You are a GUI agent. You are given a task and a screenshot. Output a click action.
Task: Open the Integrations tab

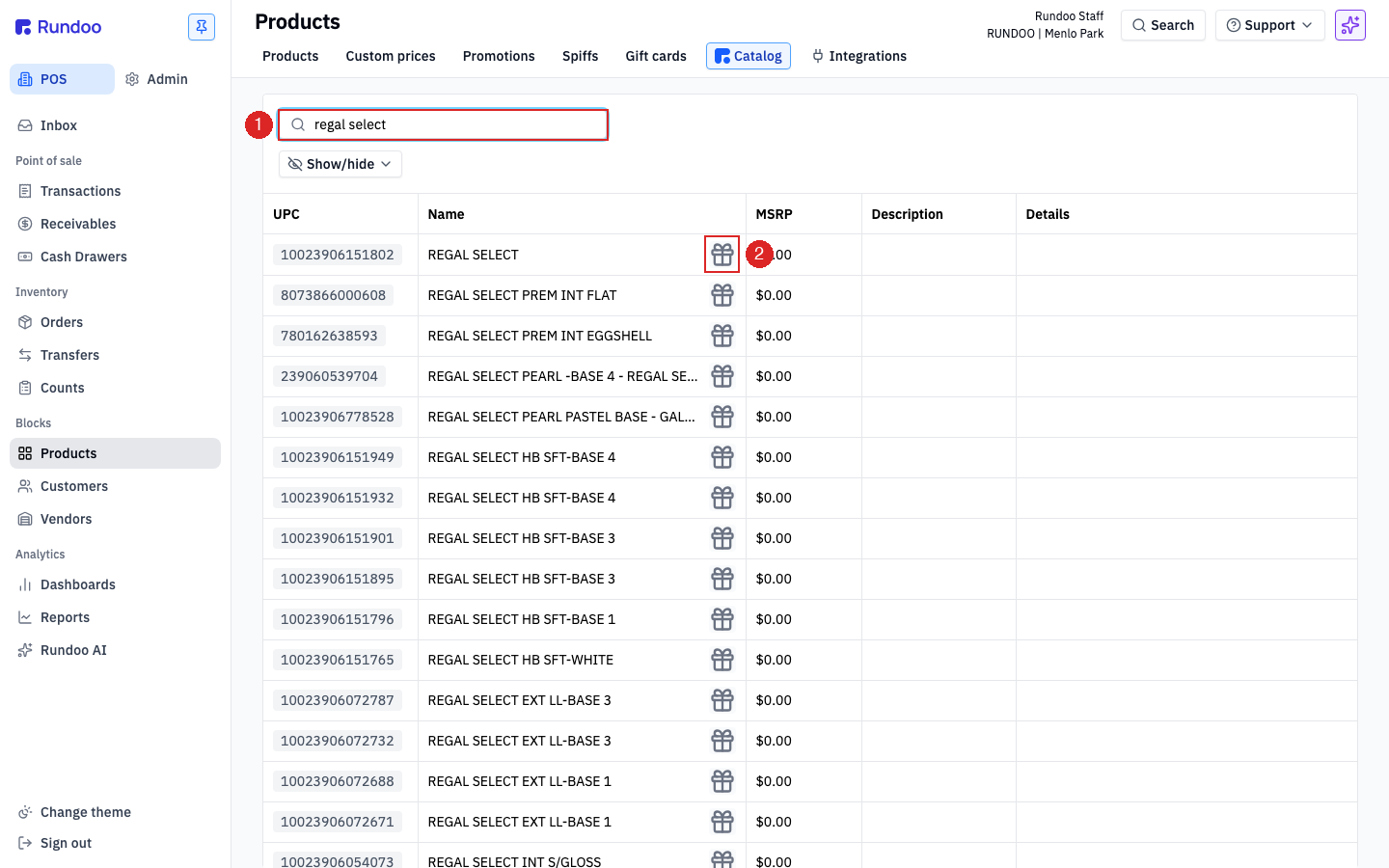click(859, 56)
